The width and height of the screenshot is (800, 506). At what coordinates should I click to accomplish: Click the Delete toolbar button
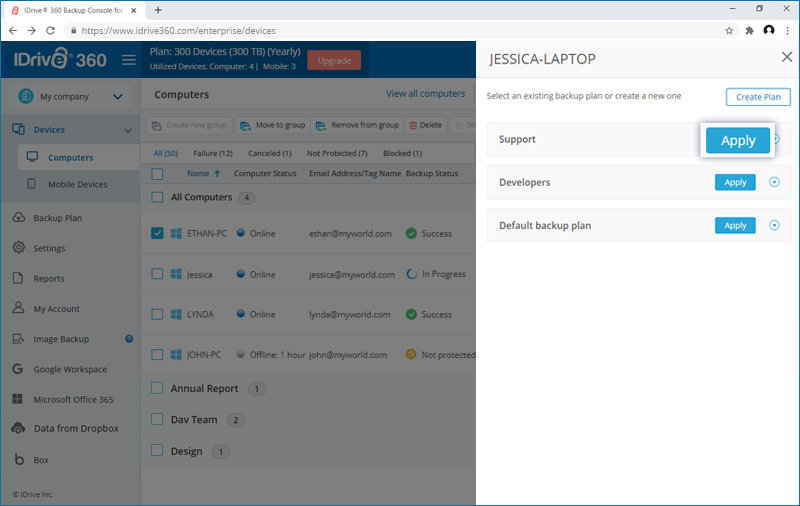coord(426,125)
